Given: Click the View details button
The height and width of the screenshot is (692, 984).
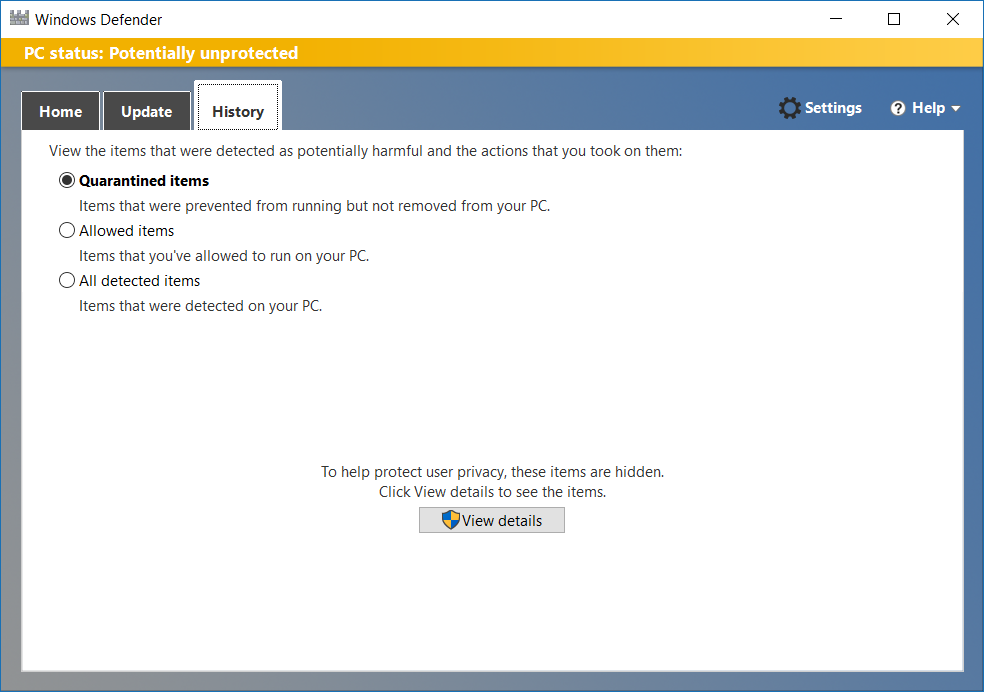Looking at the screenshot, I should [492, 520].
